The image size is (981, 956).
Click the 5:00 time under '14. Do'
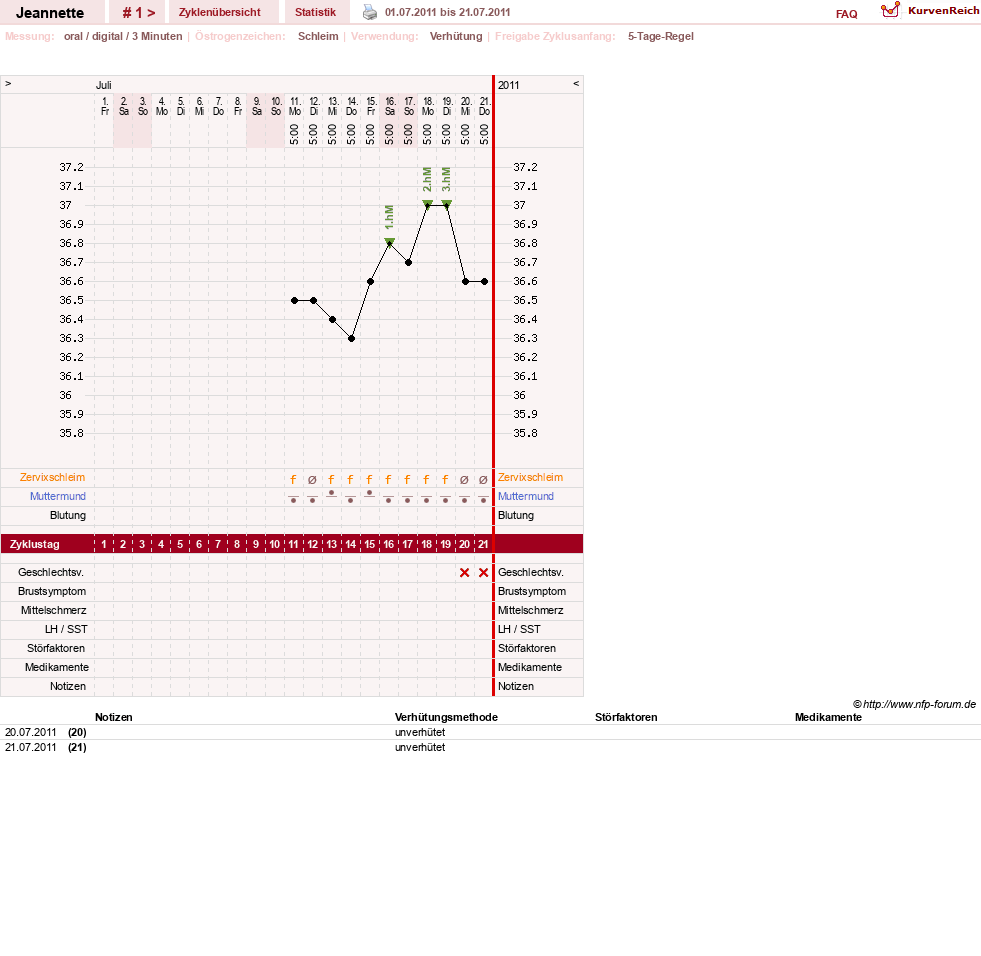point(352,134)
